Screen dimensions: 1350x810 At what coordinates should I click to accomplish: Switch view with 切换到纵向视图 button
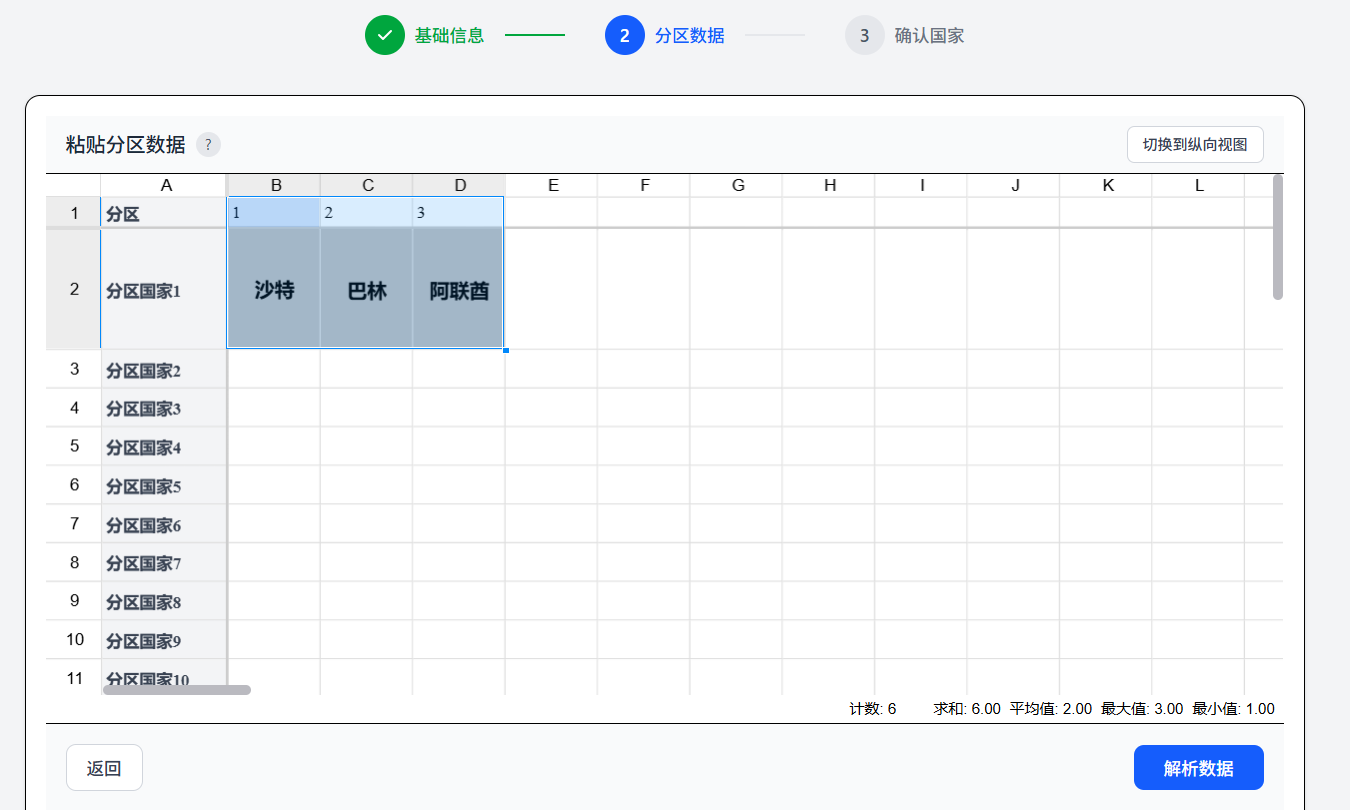tap(1195, 144)
